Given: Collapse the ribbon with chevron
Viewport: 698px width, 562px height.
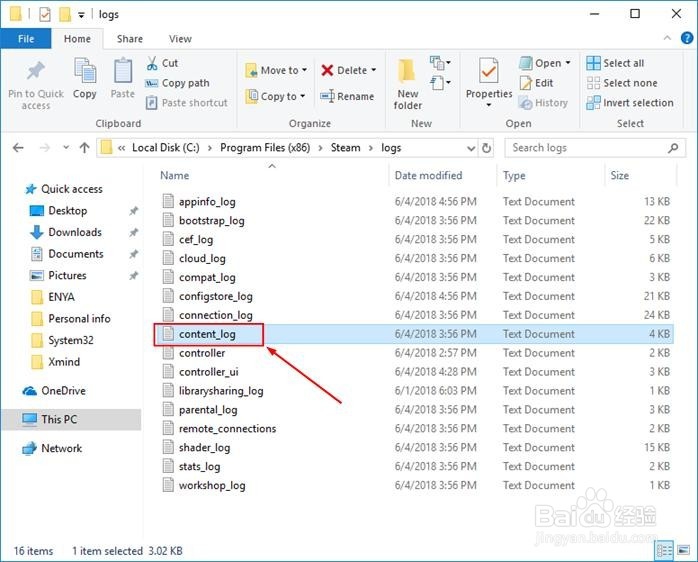Looking at the screenshot, I should (x=667, y=38).
